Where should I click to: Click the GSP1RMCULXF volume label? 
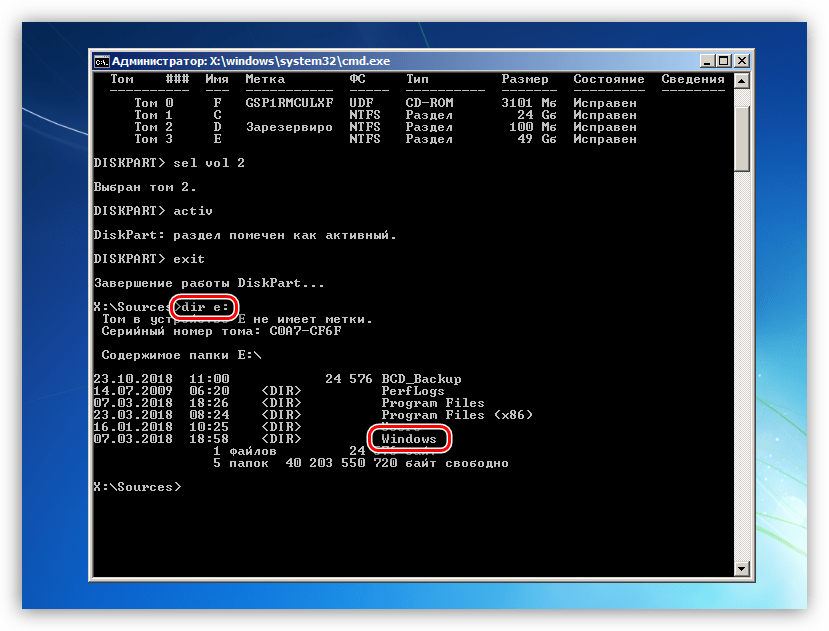(x=289, y=103)
